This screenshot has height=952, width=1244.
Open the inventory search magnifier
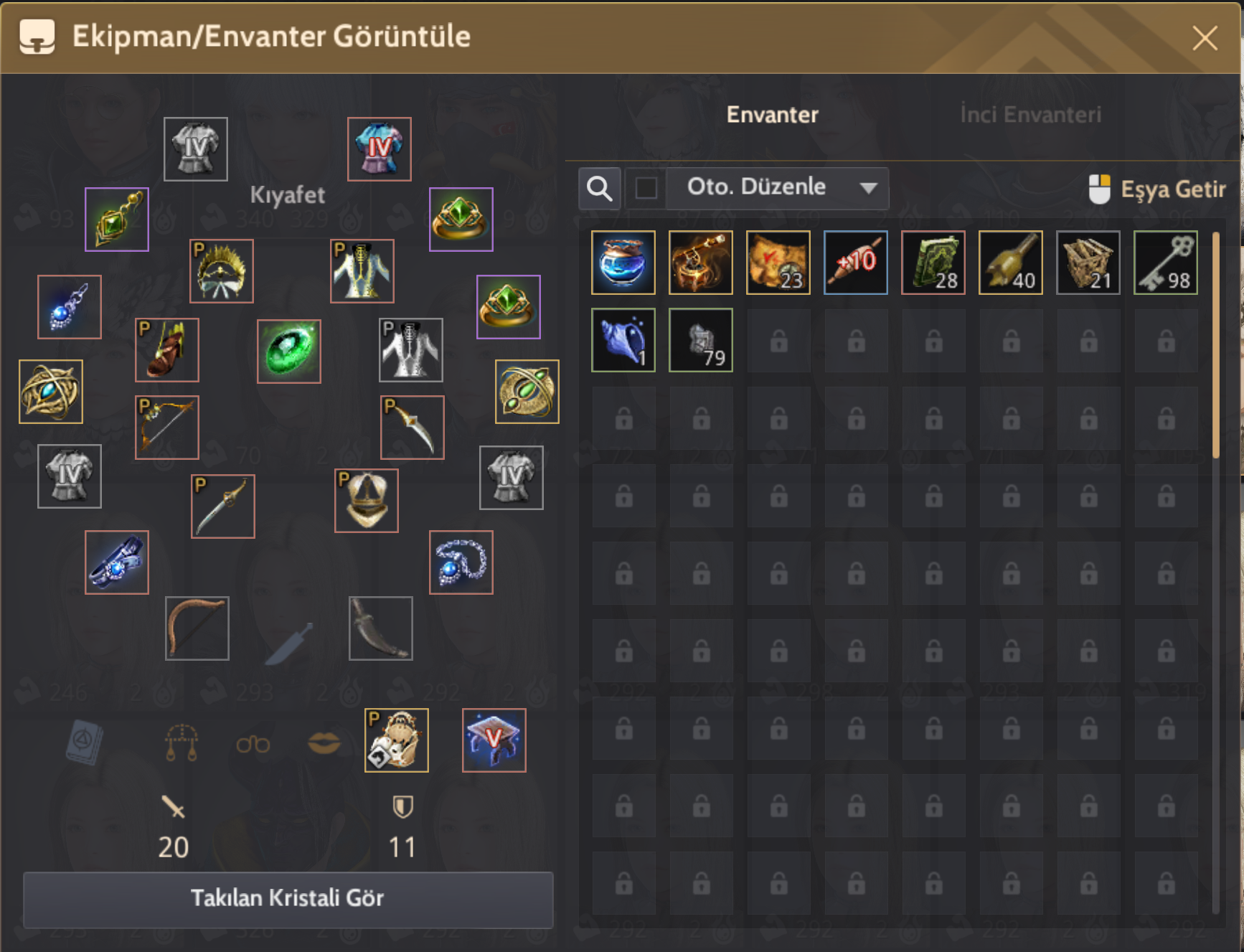pos(600,189)
